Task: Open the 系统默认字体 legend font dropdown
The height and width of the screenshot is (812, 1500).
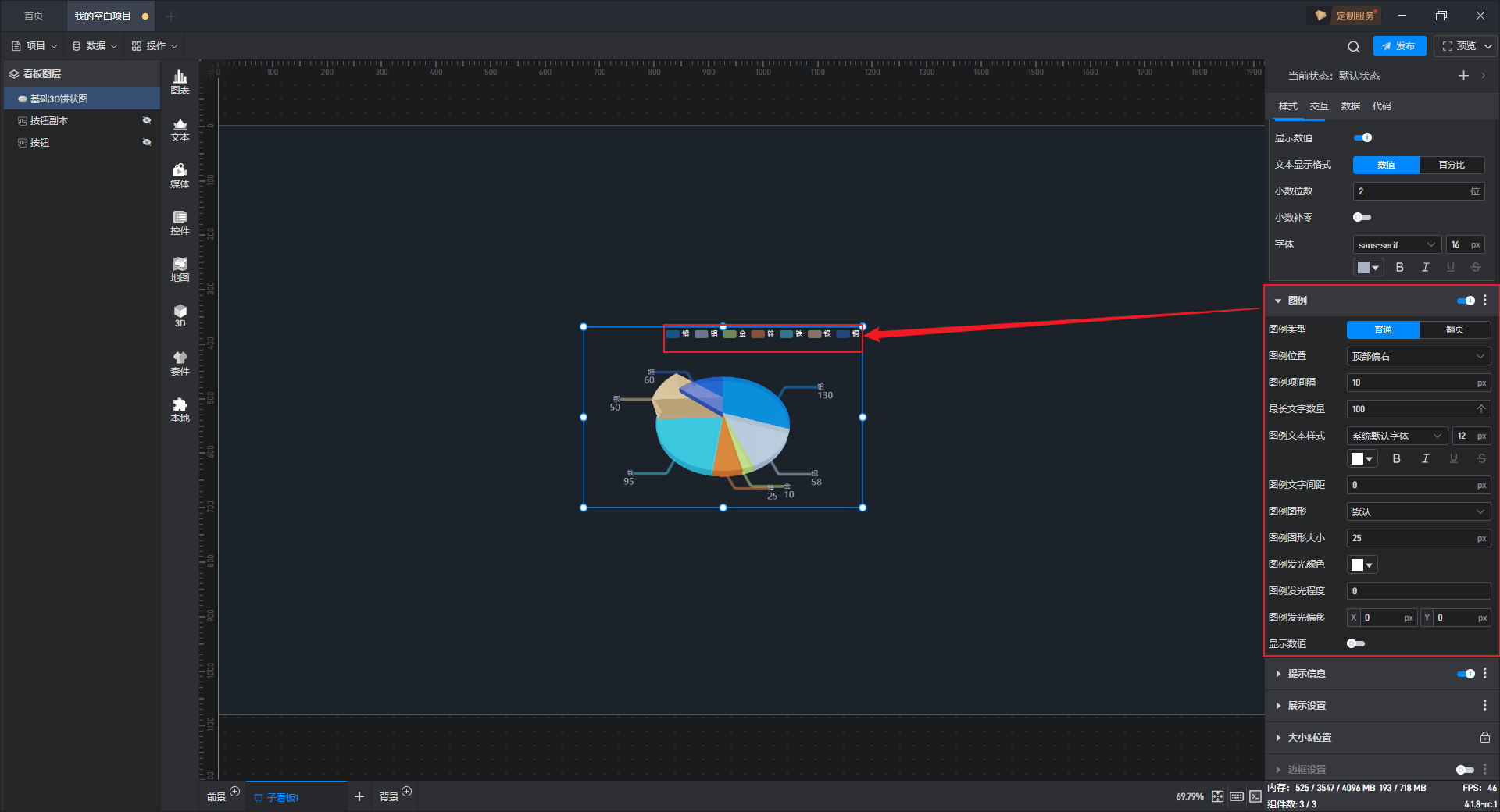Action: [x=1398, y=436]
